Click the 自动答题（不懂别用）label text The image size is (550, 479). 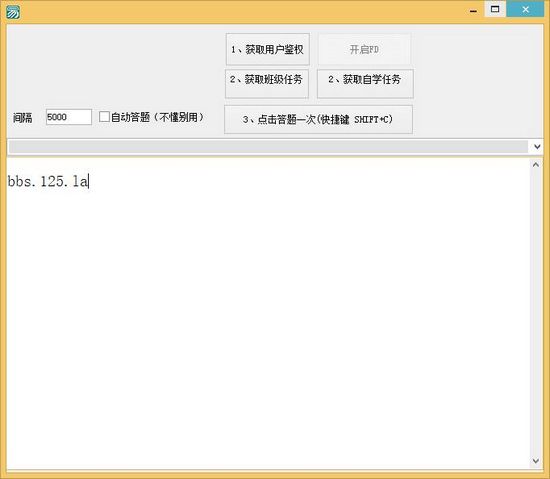pos(157,117)
